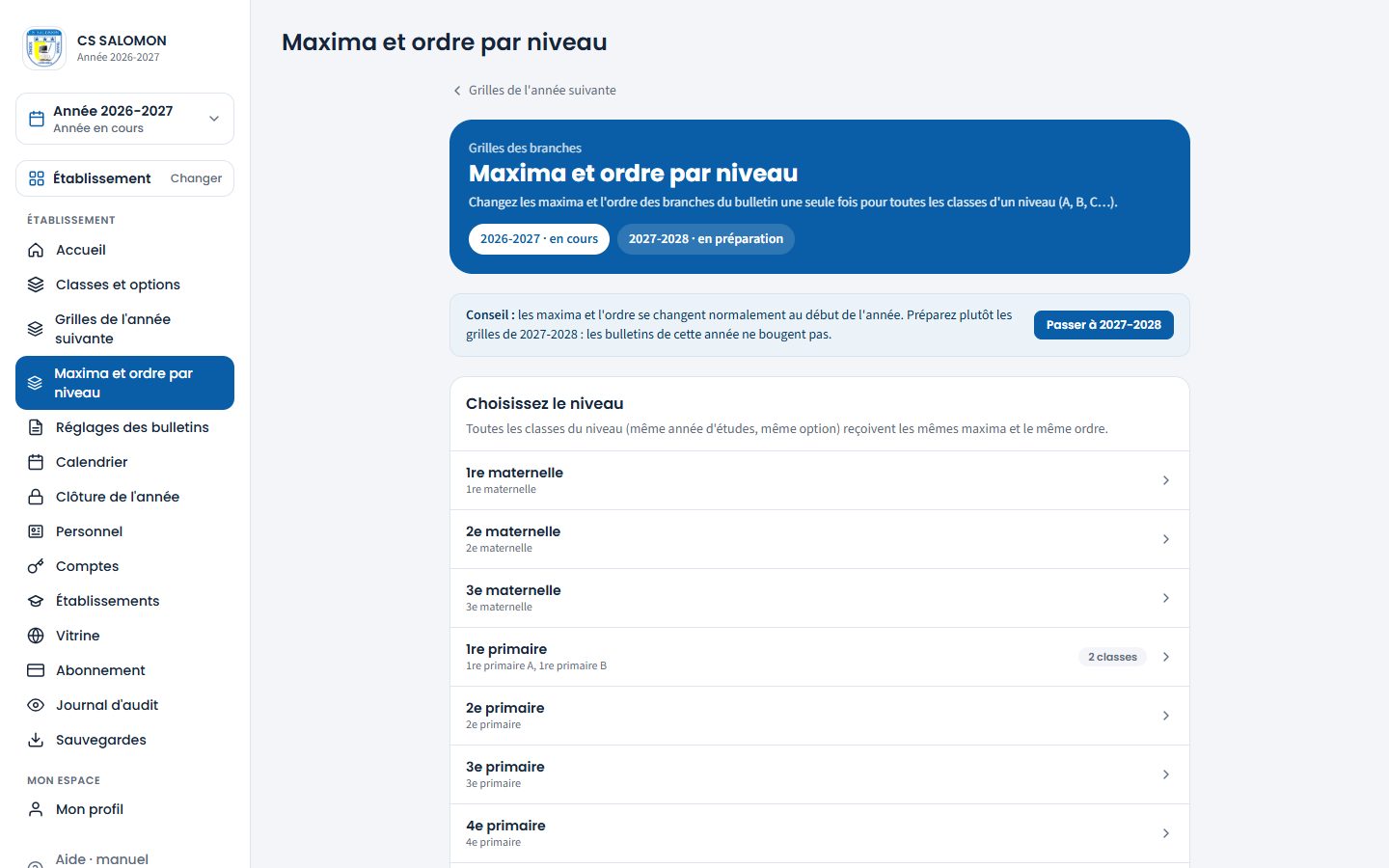Expand the 1re maternelle row chevron
The image size is (1389, 868).
point(1166,480)
